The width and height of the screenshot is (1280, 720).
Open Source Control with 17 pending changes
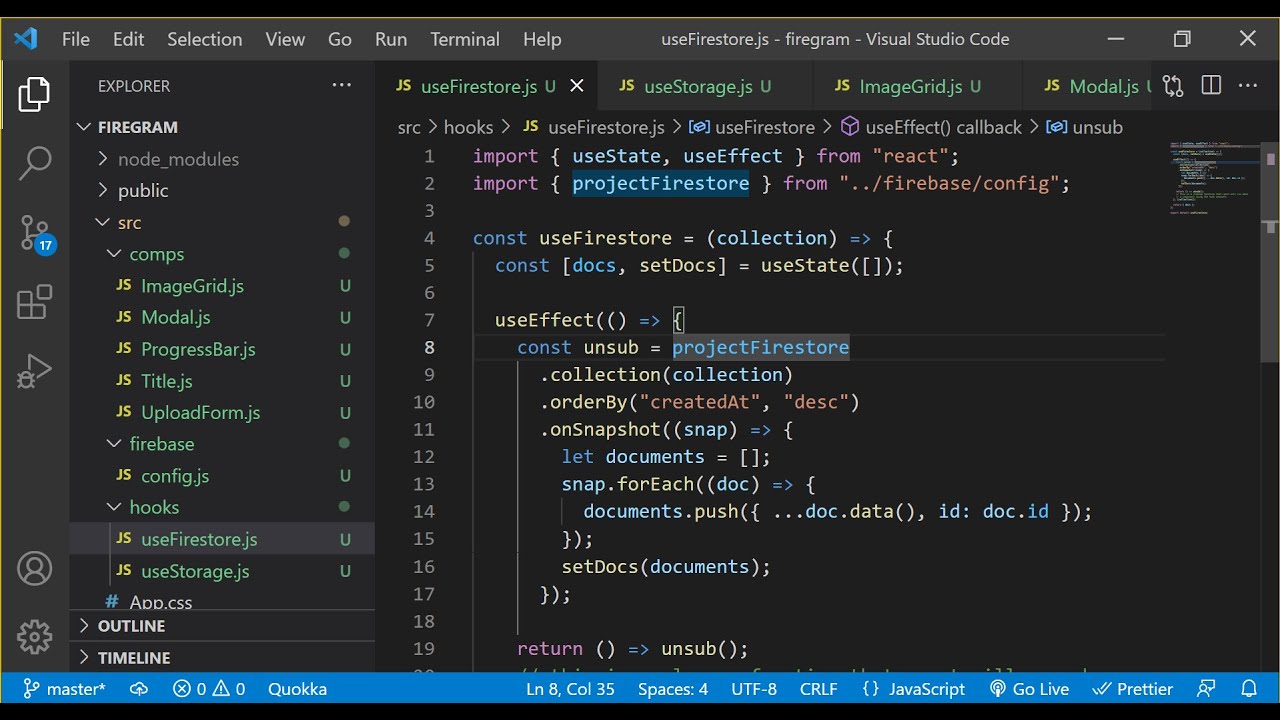point(34,233)
